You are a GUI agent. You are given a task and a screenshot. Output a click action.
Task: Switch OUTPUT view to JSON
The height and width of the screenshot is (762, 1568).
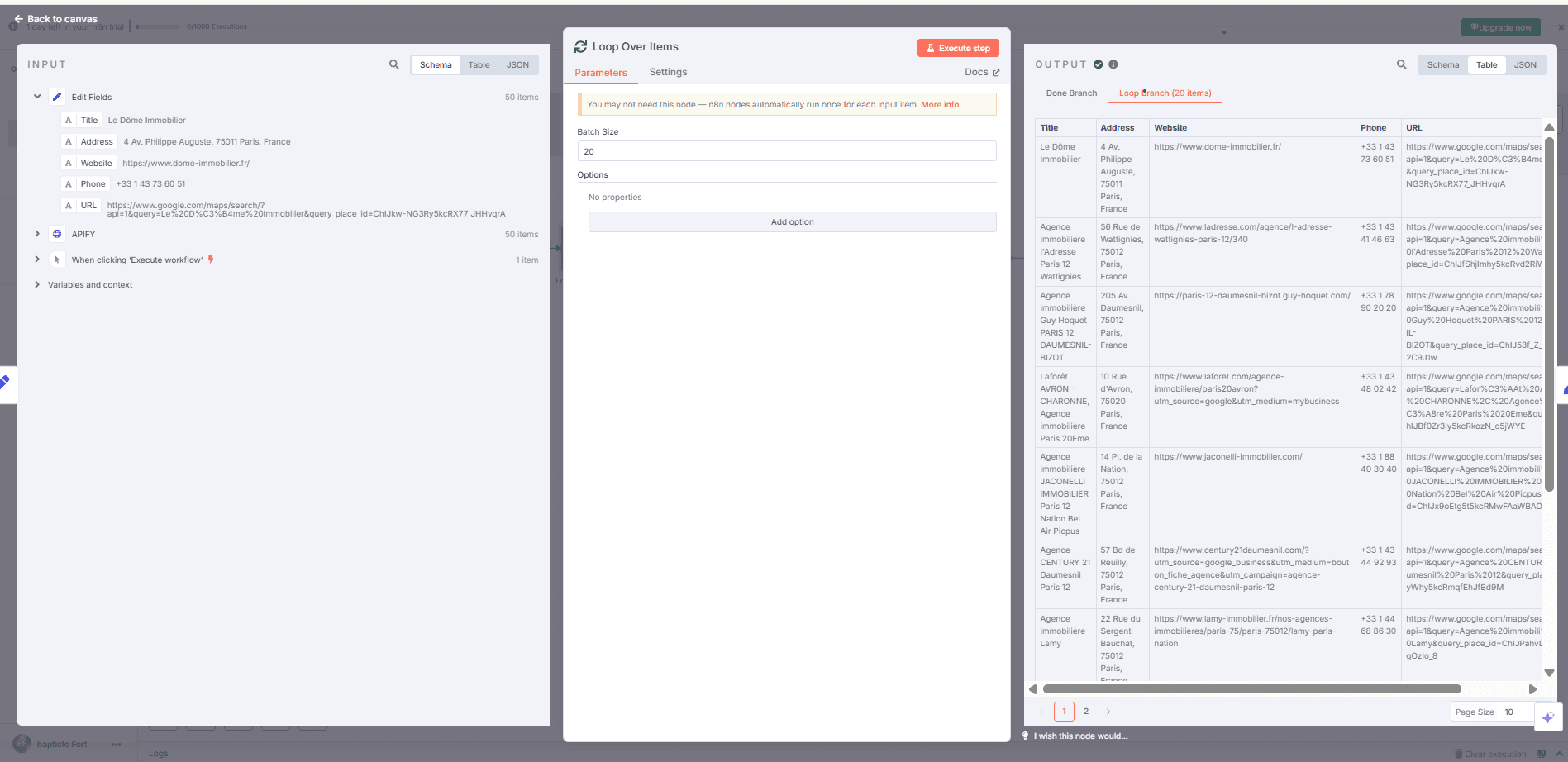click(1526, 64)
